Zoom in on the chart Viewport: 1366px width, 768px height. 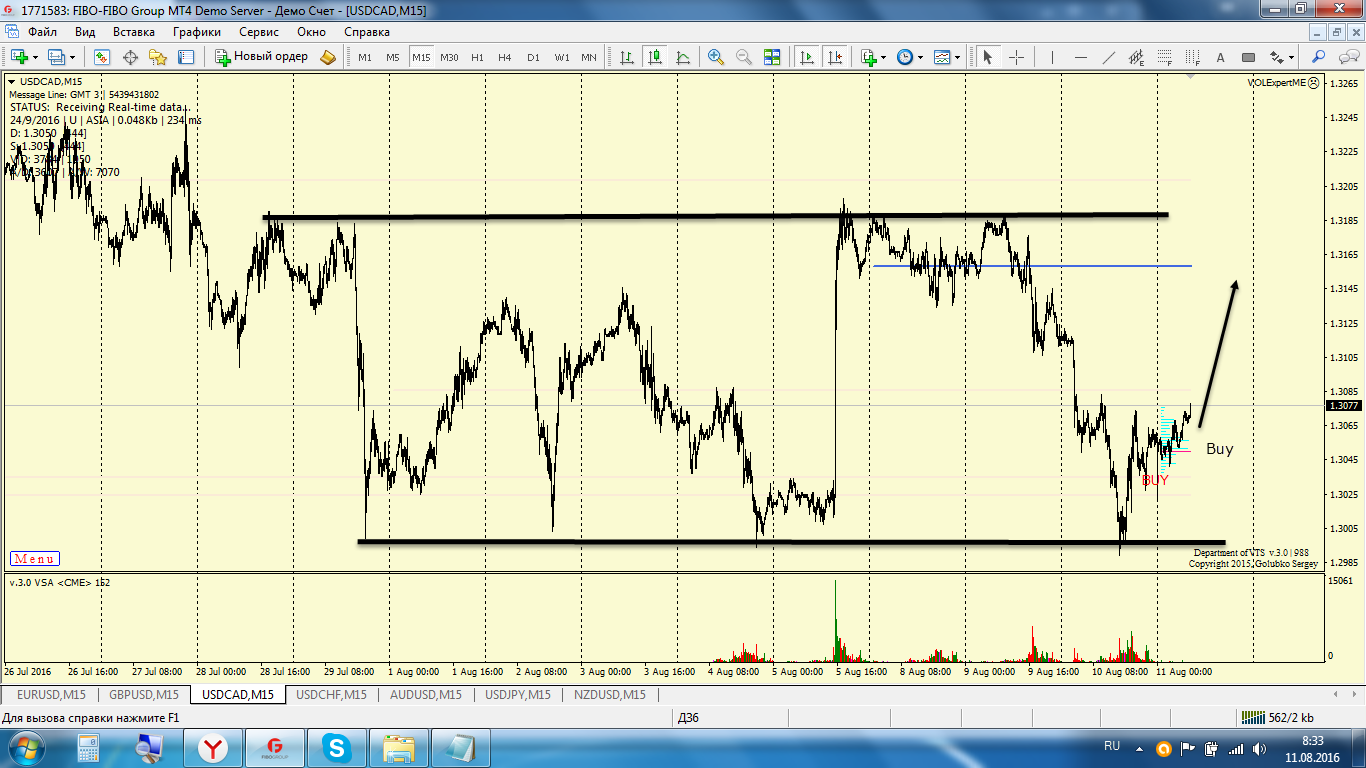(x=716, y=57)
